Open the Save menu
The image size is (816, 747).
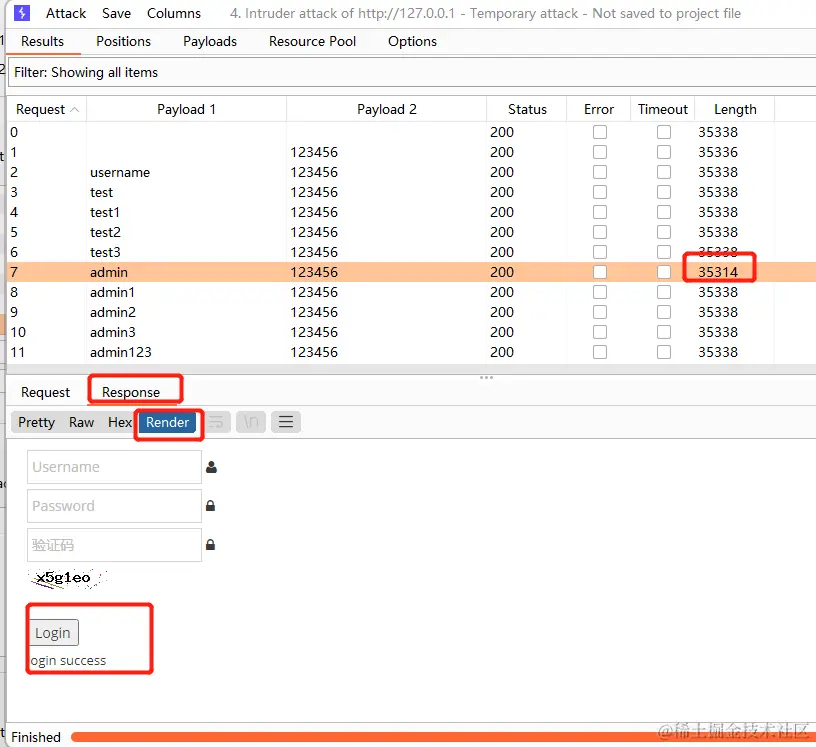click(x=116, y=13)
